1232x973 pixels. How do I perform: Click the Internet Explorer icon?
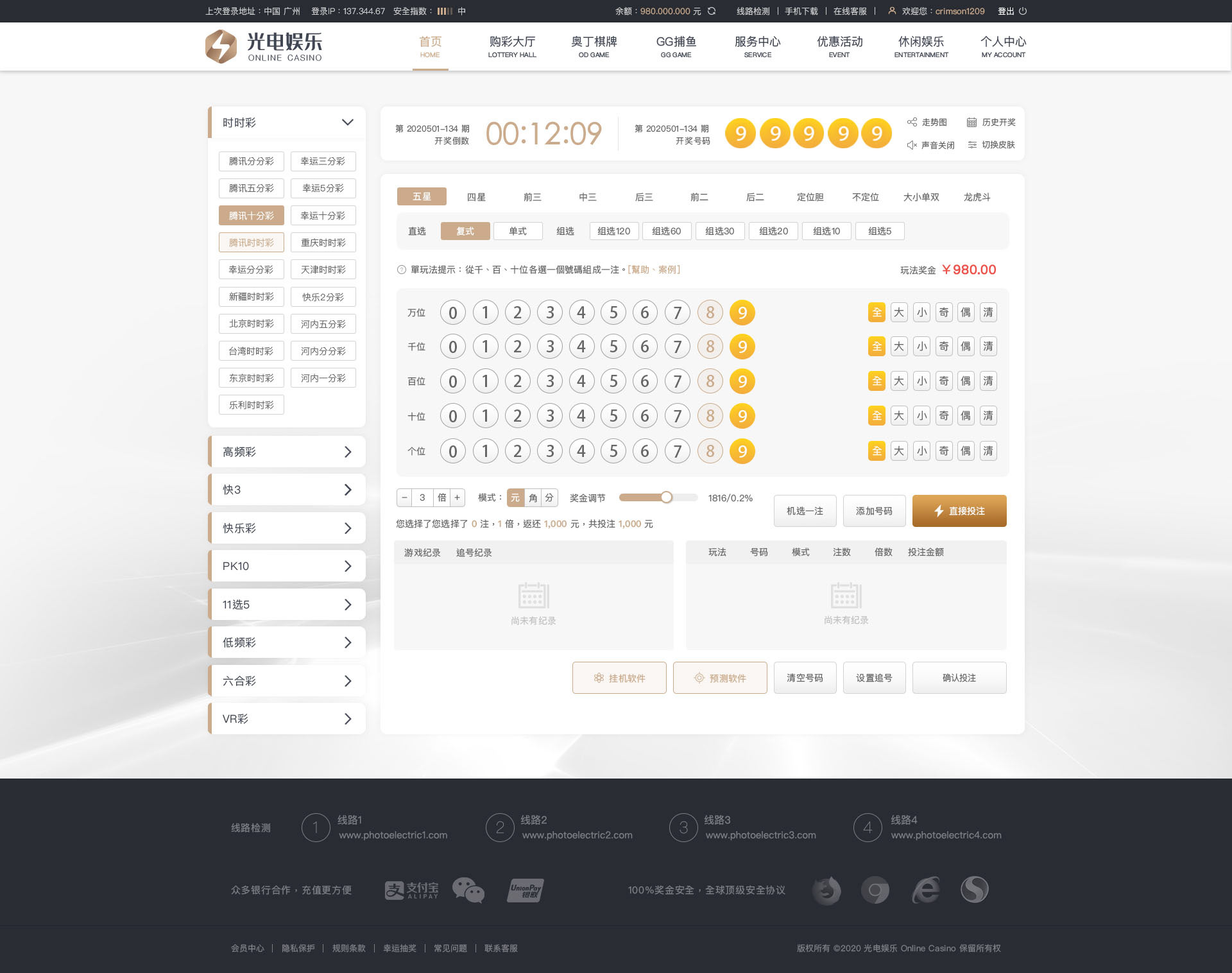pos(925,890)
